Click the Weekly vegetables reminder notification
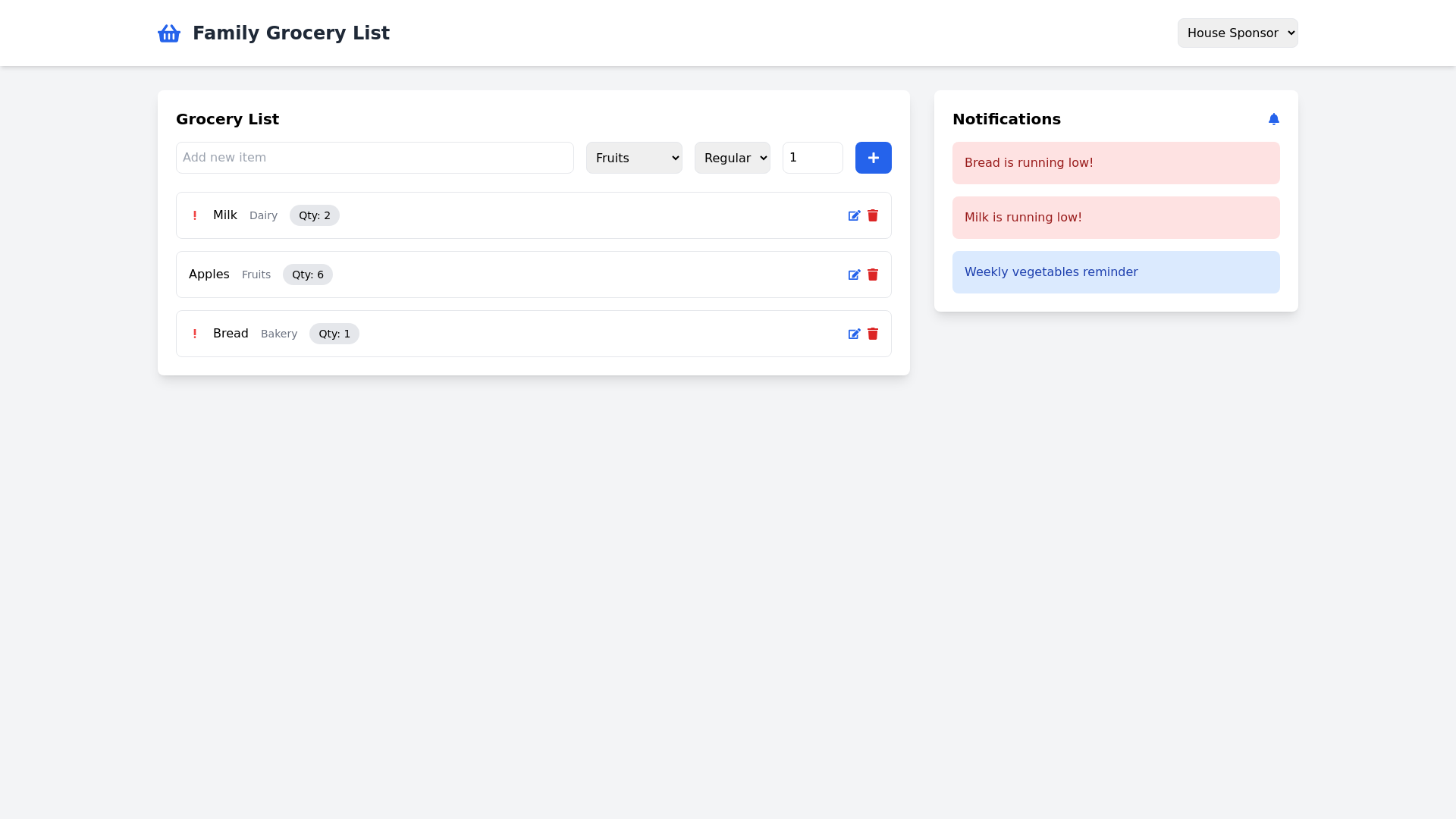This screenshot has height=819, width=1456. (1116, 272)
